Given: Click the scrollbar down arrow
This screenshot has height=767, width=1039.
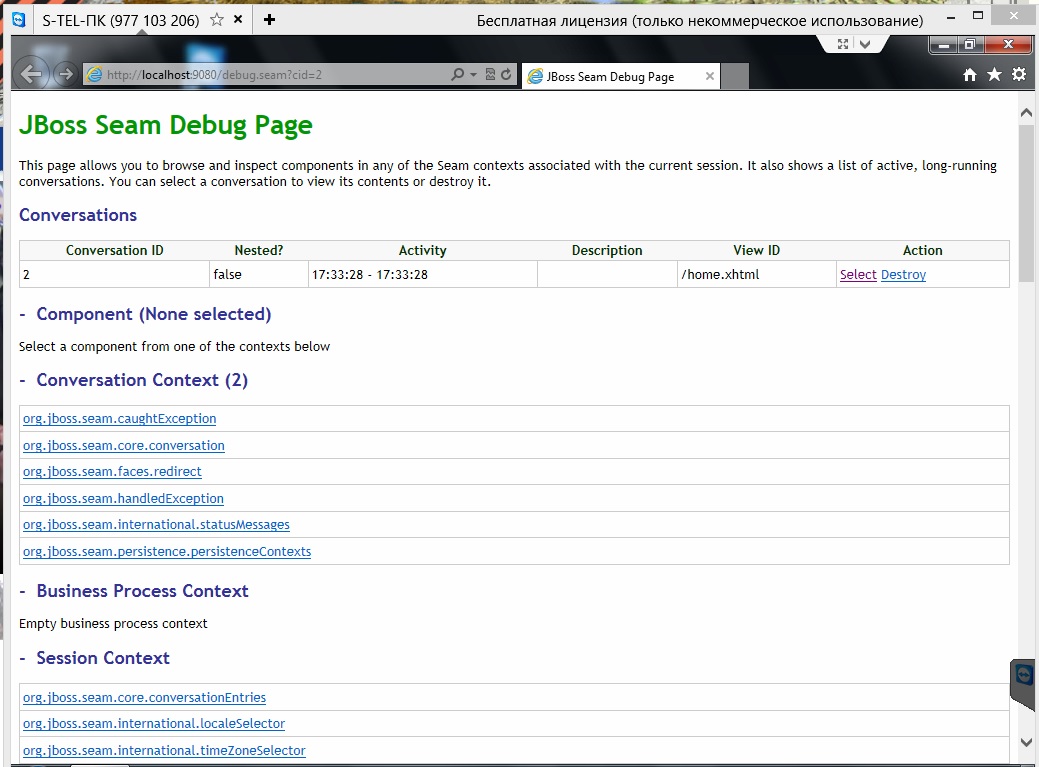Looking at the screenshot, I should [1026, 742].
